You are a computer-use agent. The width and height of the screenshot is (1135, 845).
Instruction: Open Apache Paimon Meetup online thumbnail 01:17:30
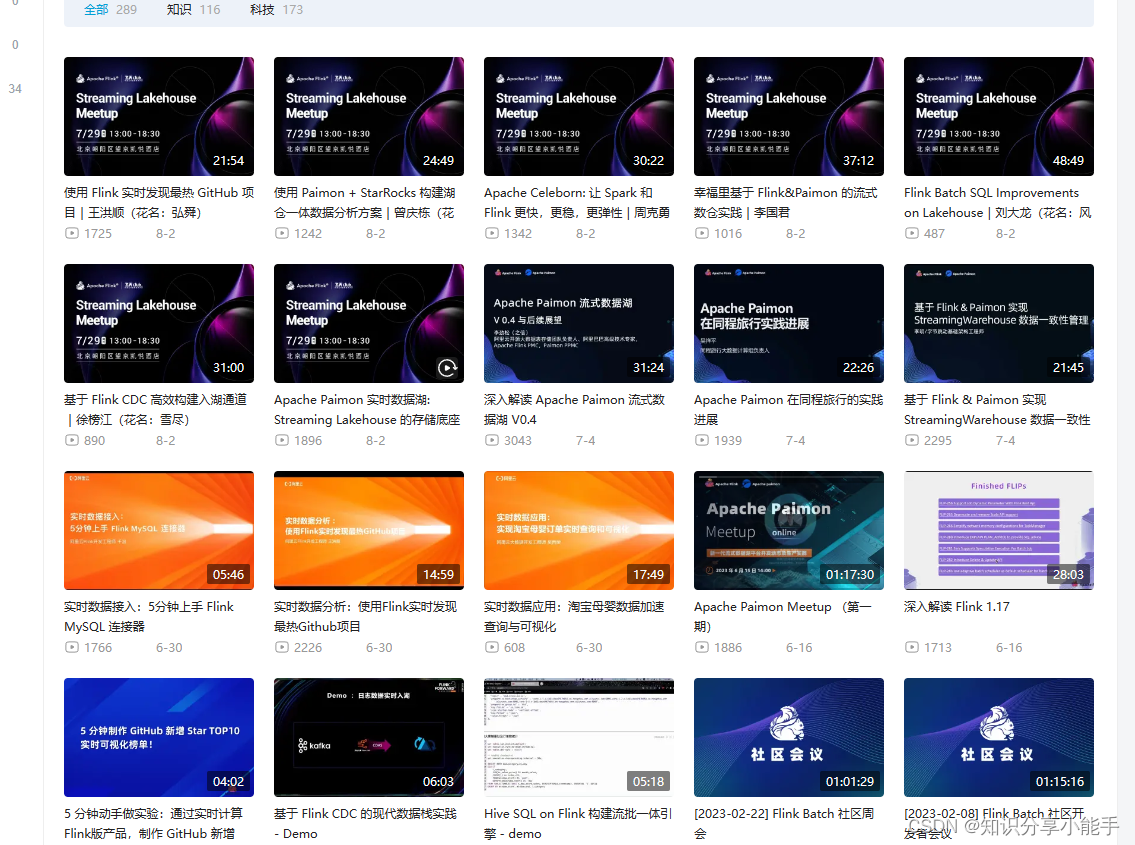click(x=788, y=531)
